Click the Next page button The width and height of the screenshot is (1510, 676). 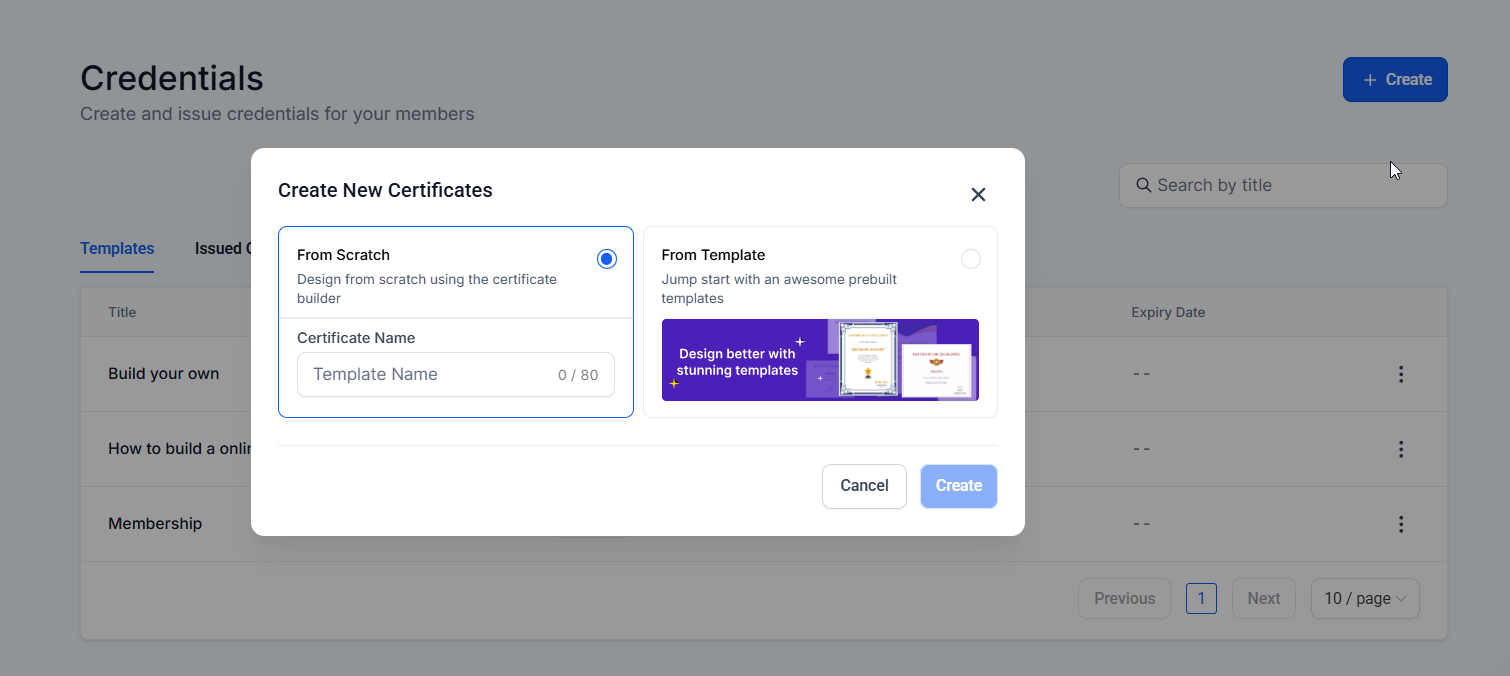[1263, 598]
